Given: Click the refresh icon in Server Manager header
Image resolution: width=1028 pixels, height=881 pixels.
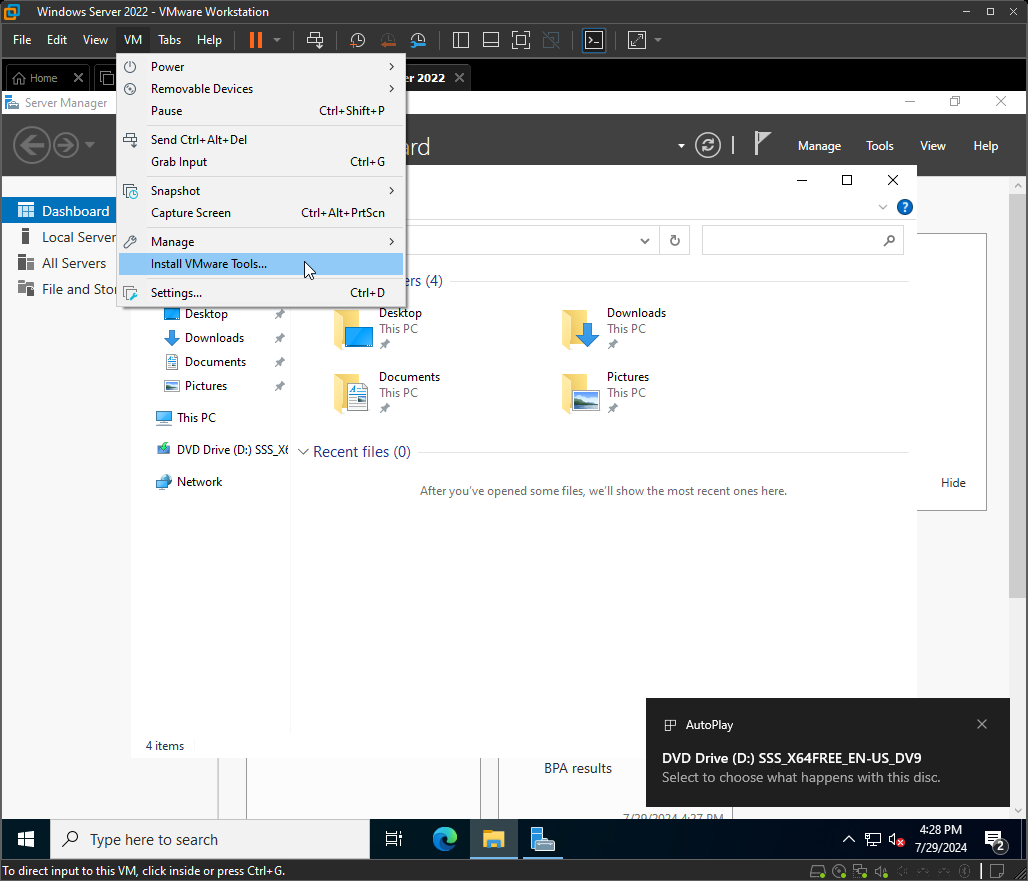Looking at the screenshot, I should point(708,145).
